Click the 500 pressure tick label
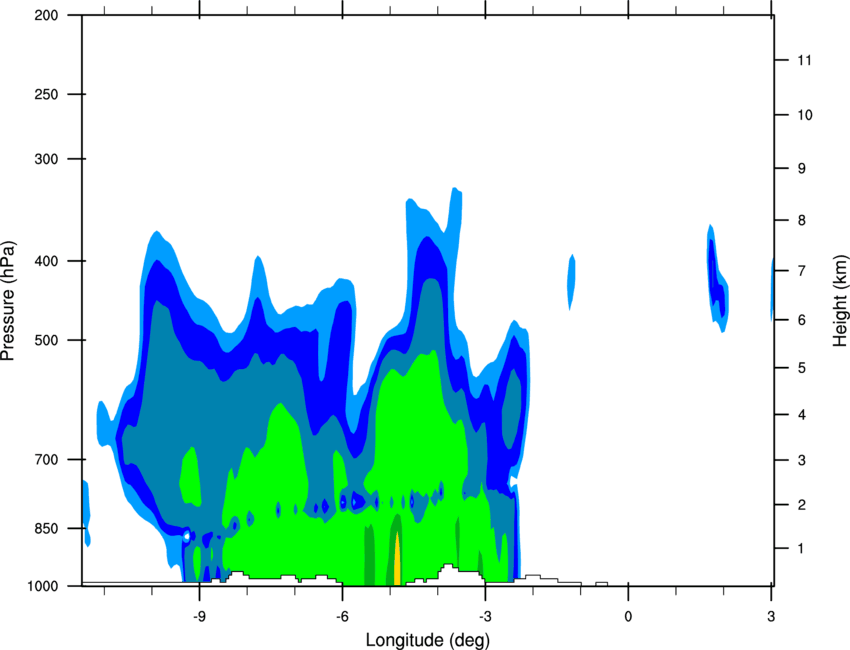850x650 pixels. (x=46, y=340)
